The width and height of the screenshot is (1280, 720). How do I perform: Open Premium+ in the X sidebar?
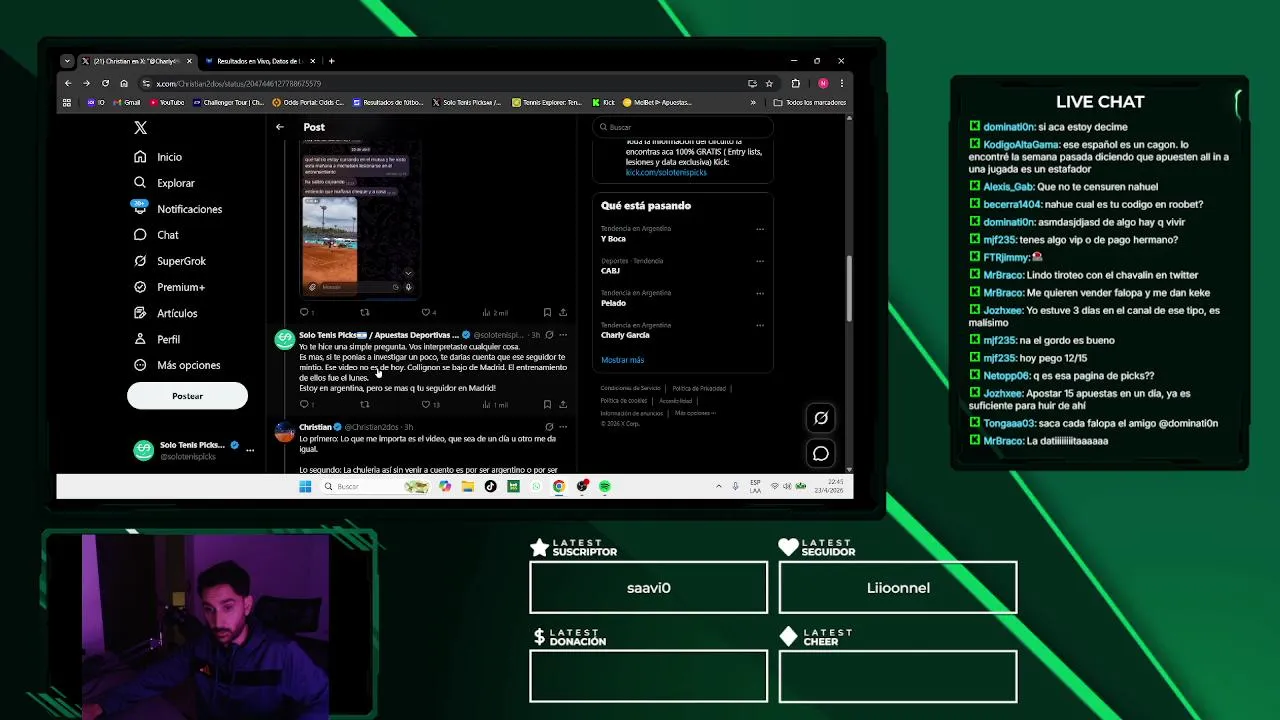[x=169, y=287]
